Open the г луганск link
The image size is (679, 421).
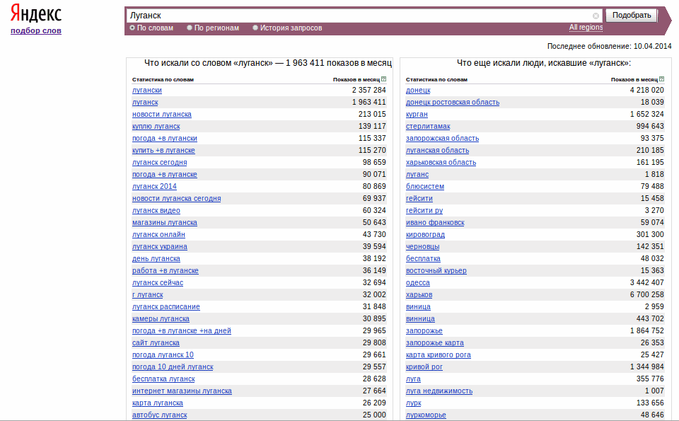coord(148,295)
